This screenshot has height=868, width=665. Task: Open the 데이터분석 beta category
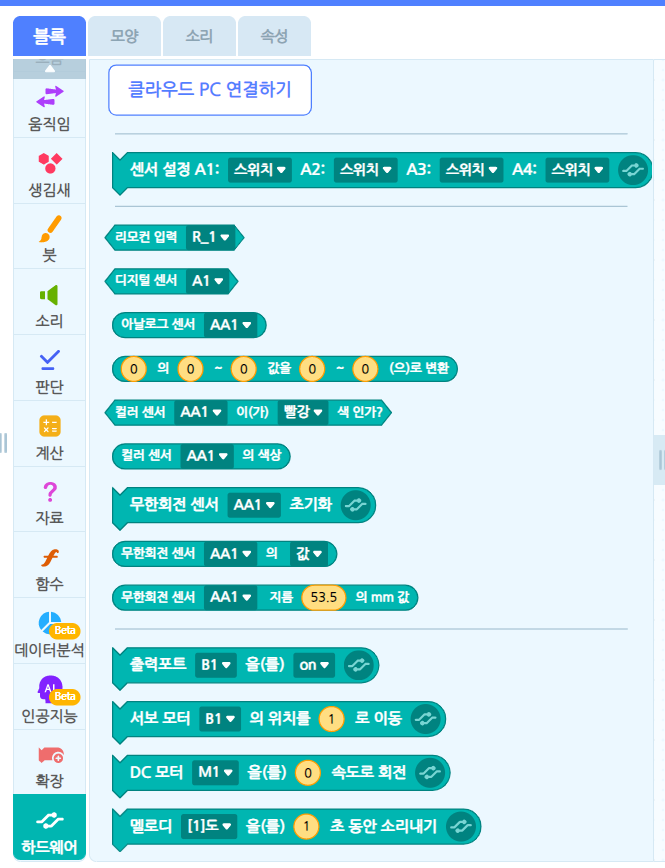click(49, 634)
